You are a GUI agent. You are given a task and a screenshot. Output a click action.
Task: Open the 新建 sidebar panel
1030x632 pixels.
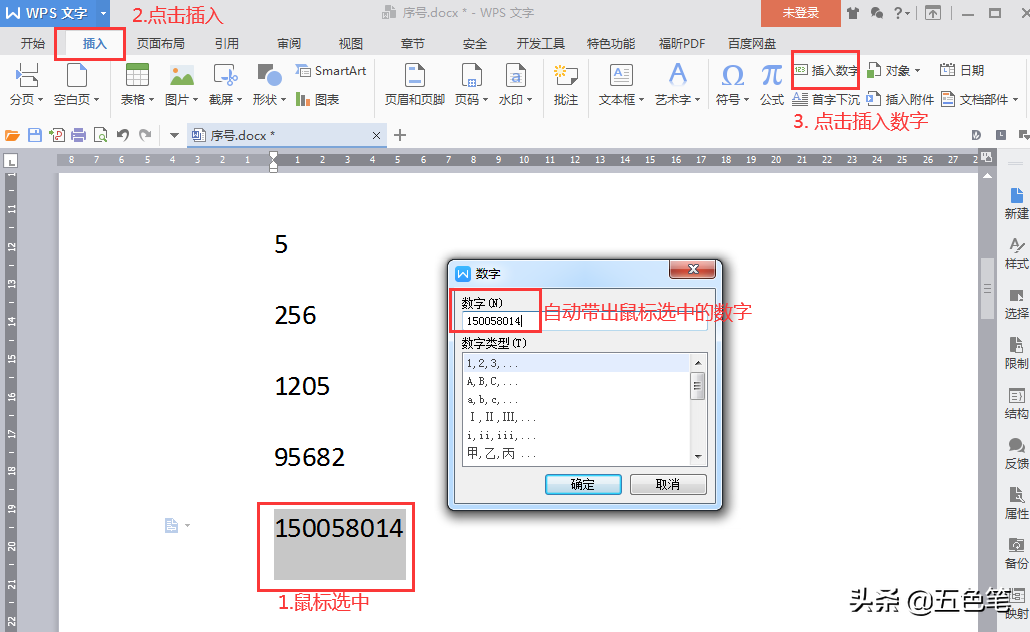tap(1016, 204)
